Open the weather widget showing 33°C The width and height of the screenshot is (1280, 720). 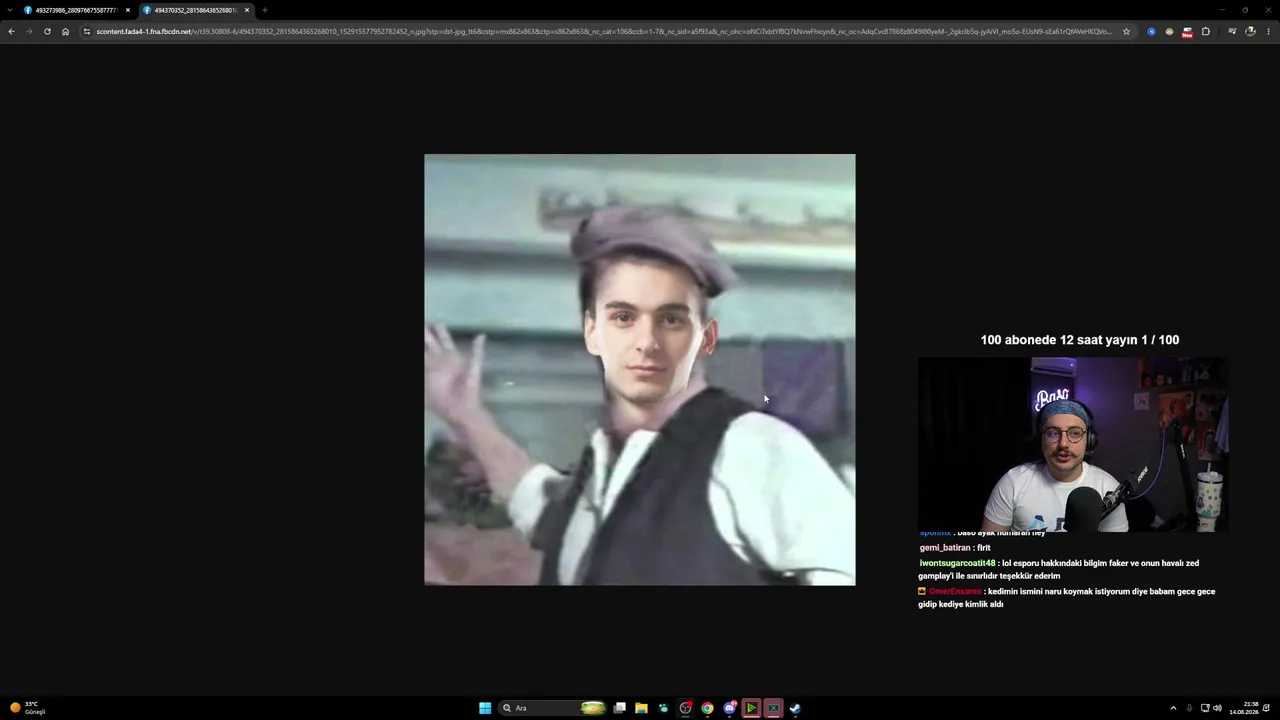(29, 708)
